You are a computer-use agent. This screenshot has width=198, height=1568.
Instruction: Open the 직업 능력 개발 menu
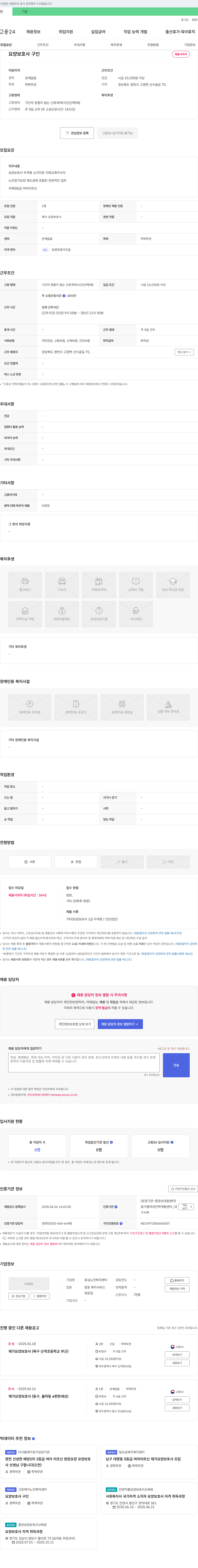(x=135, y=32)
